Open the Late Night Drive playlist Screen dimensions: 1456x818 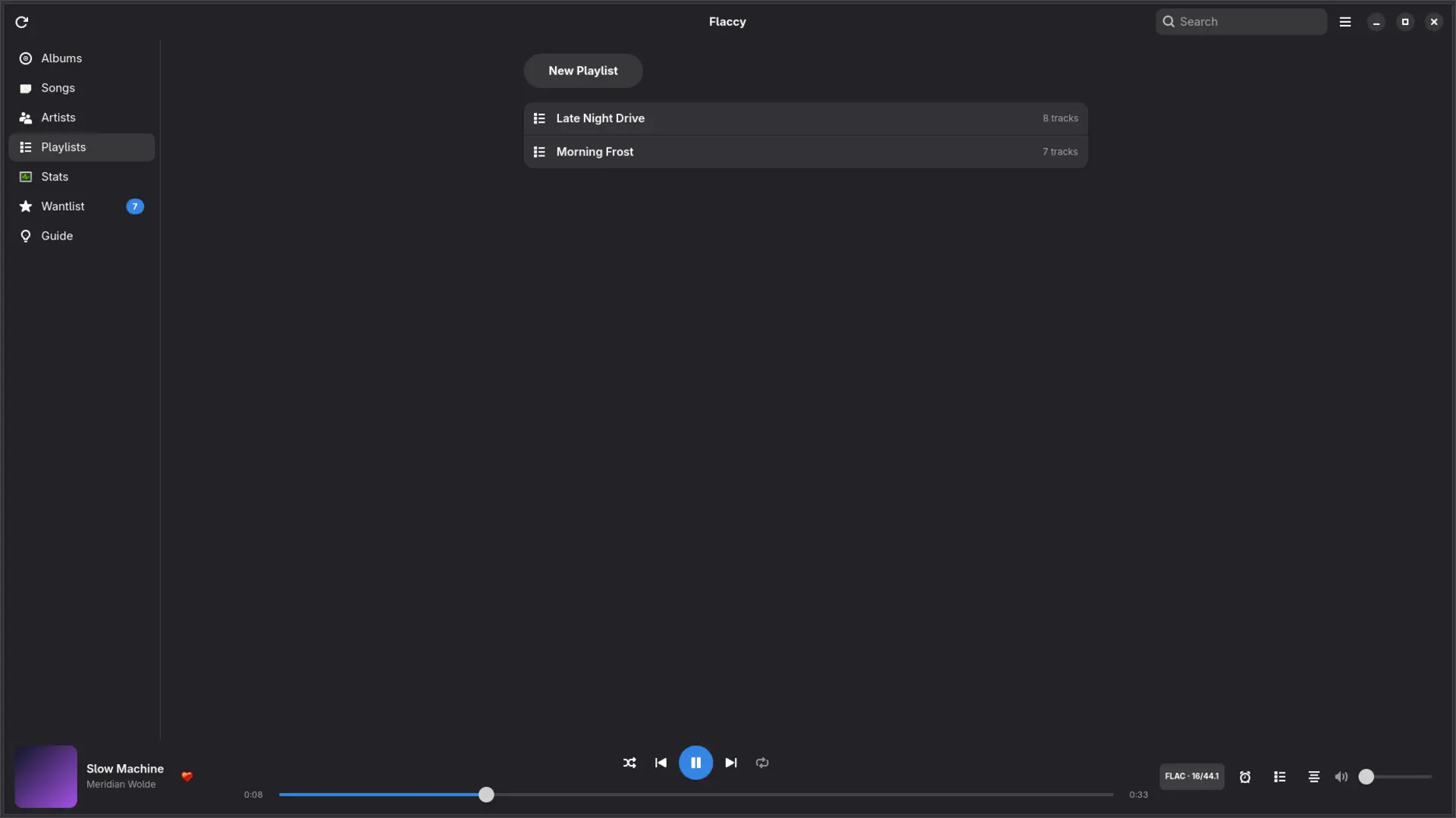tap(805, 118)
